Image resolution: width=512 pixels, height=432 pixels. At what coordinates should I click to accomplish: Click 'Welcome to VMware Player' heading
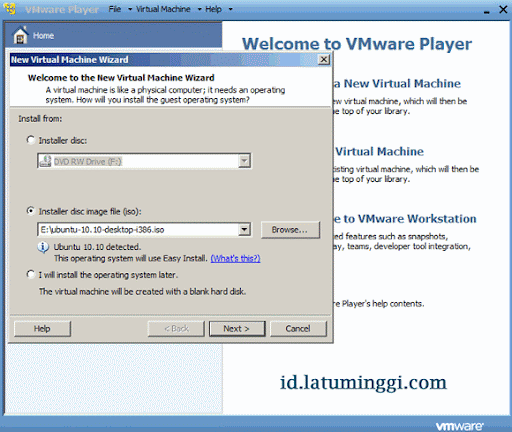click(357, 44)
